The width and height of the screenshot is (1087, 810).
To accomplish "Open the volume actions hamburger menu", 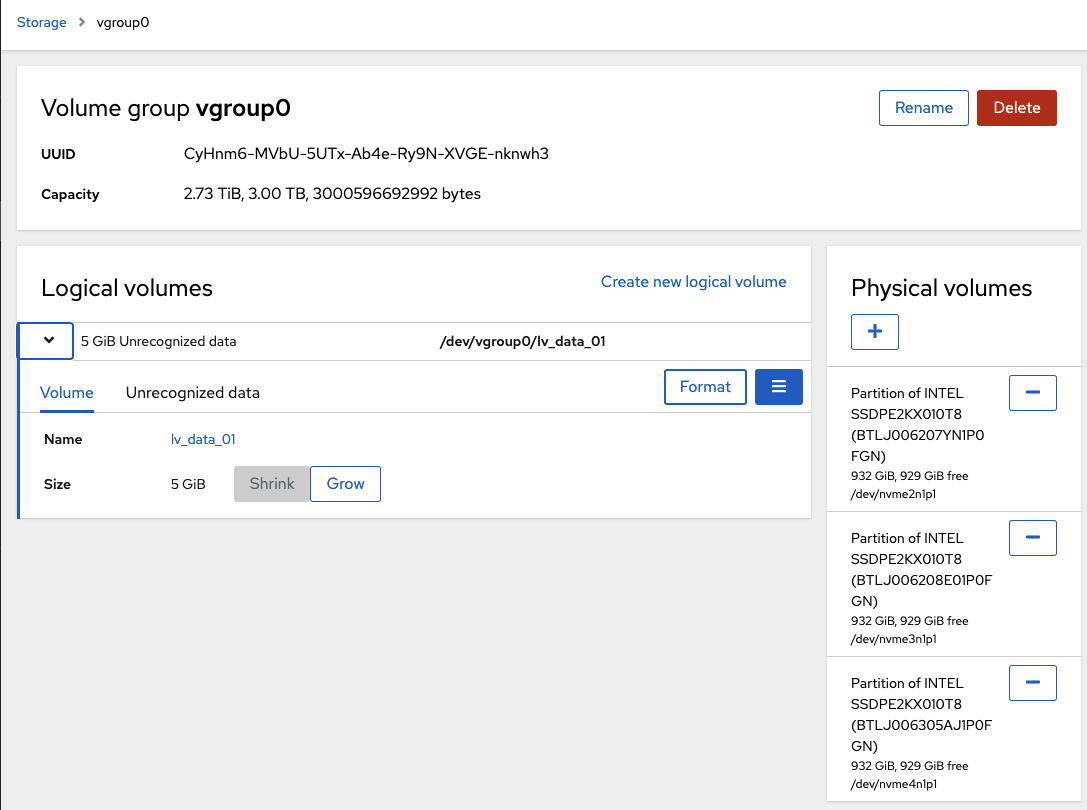I will [x=778, y=385].
